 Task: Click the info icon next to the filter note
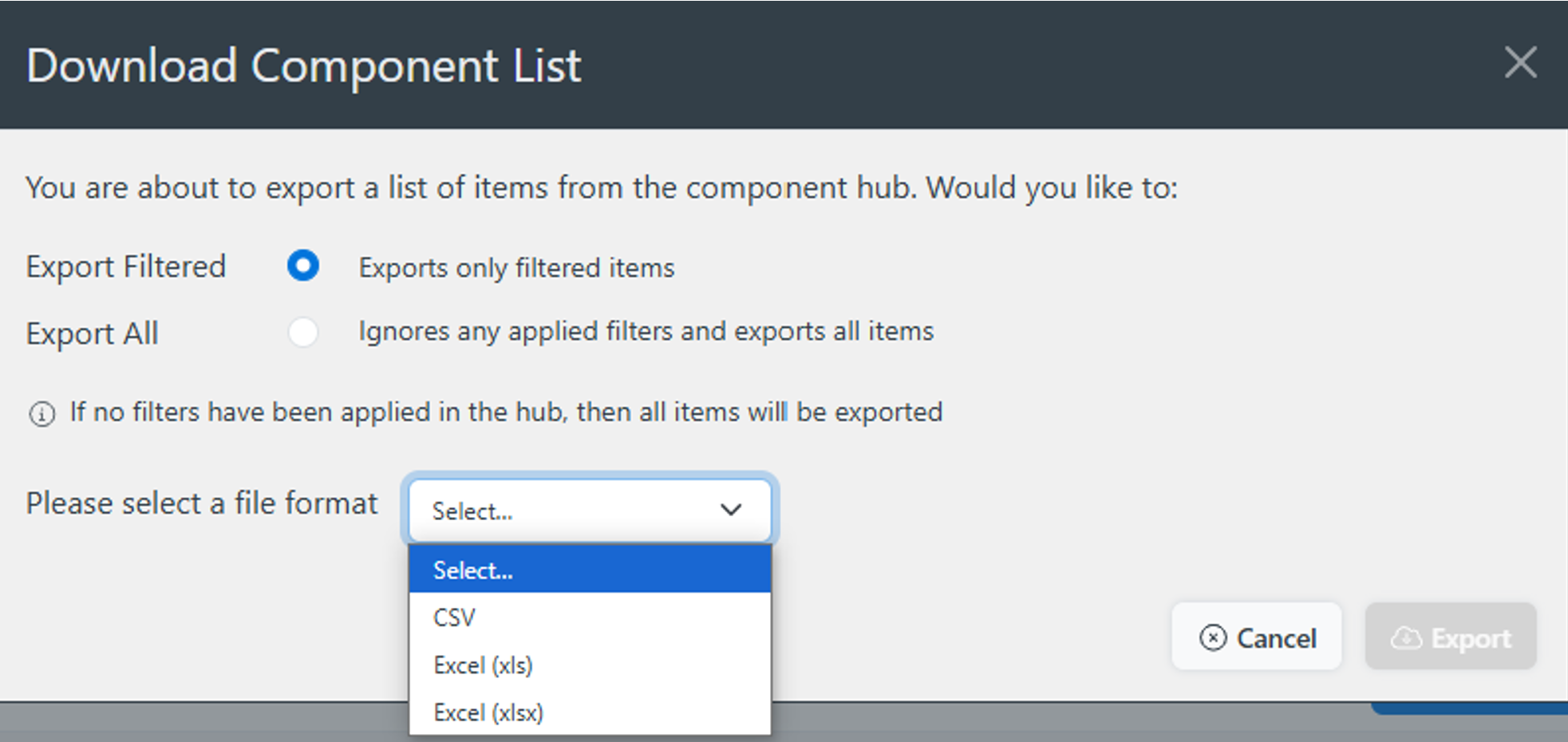pyautogui.click(x=41, y=413)
